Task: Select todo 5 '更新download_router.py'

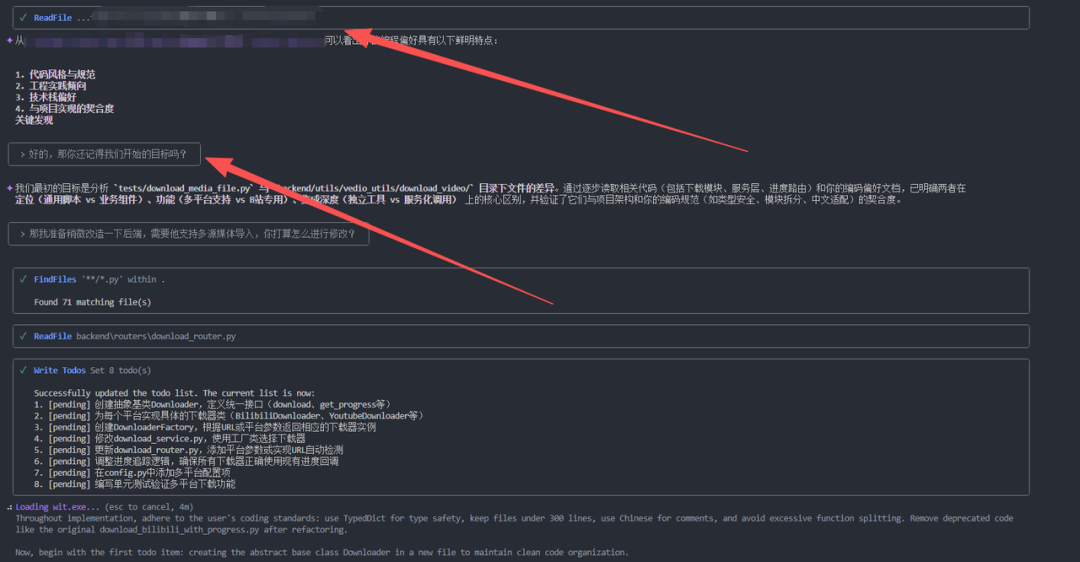Action: (x=189, y=450)
